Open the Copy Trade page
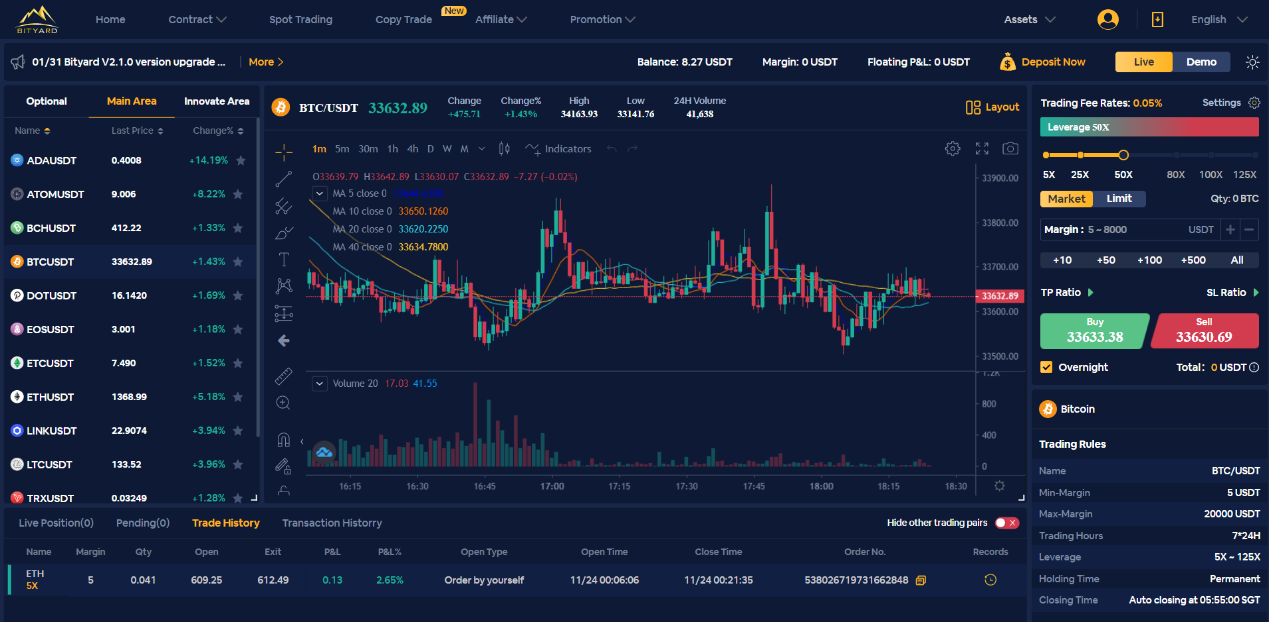Viewport: 1269px width, 622px height. pyautogui.click(x=404, y=19)
